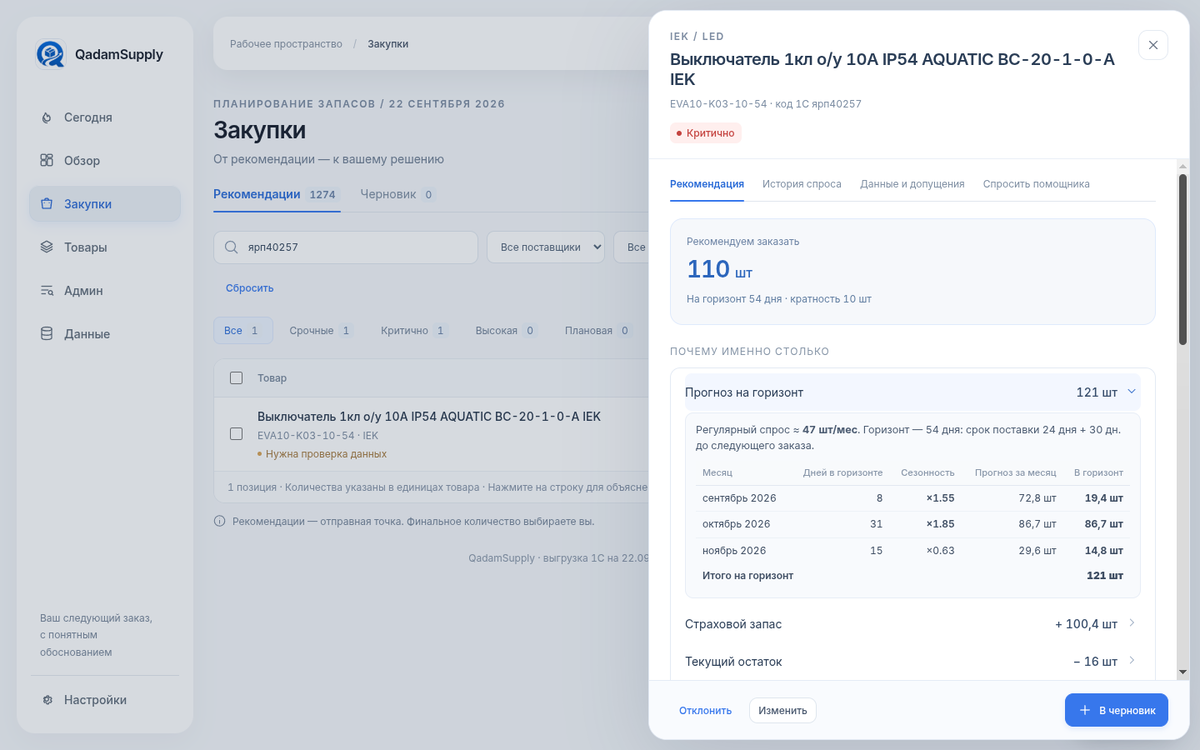Filter by Высокая chip
The width and height of the screenshot is (1200, 750).
tap(506, 330)
